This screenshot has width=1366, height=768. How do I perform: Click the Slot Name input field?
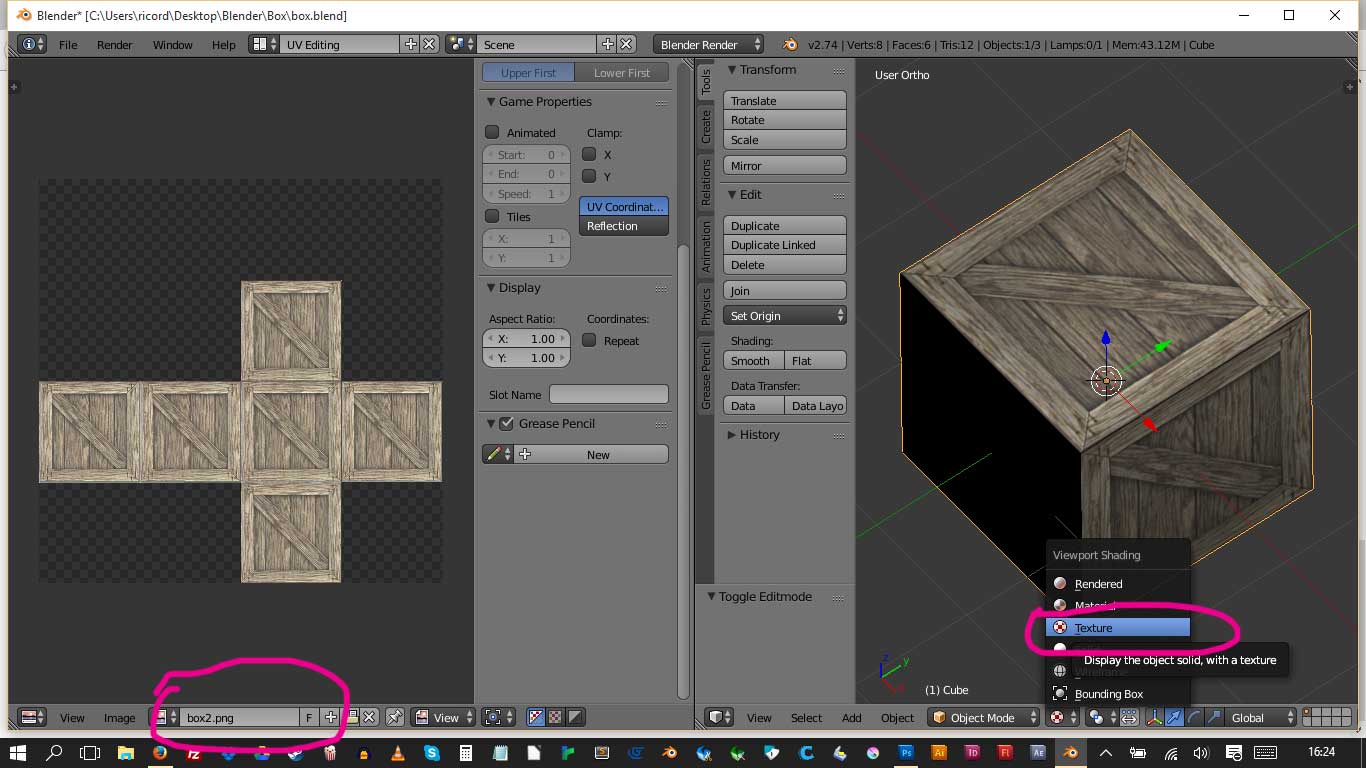coord(608,395)
